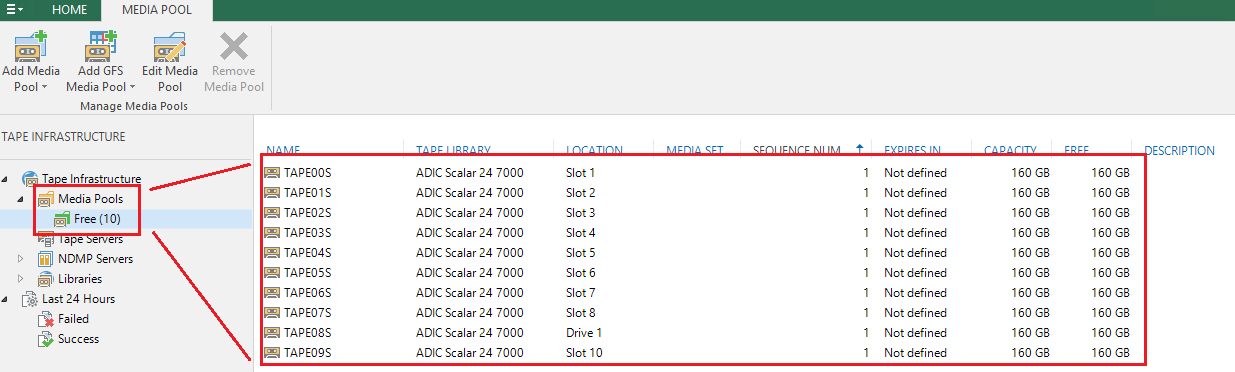Sort by the NAME column header
This screenshot has height=372, width=1235.
283,151
